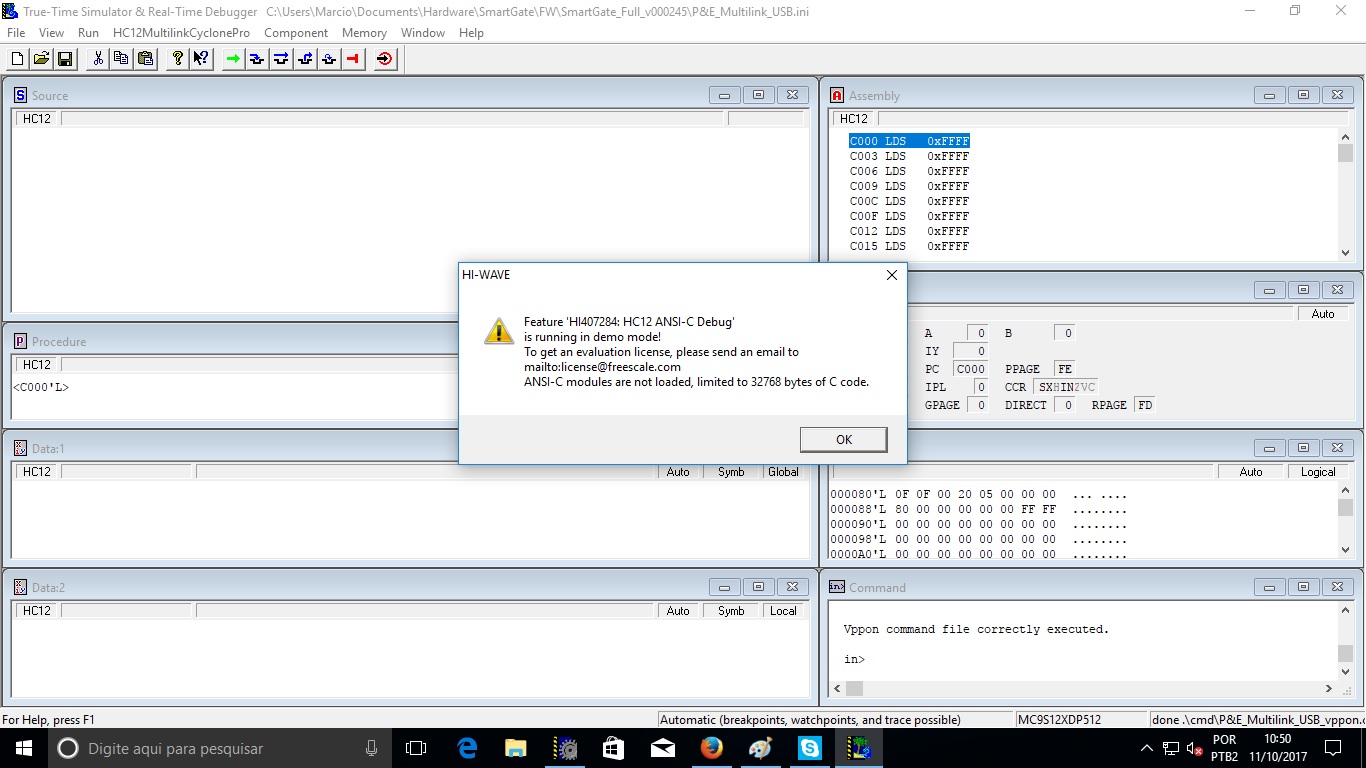Open Help Topics with the question mark icon
Image resolution: width=1366 pixels, height=768 pixels.
click(x=178, y=59)
